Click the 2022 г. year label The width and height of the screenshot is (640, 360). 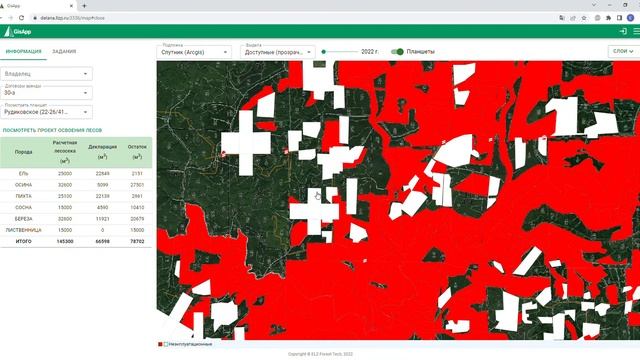point(370,52)
